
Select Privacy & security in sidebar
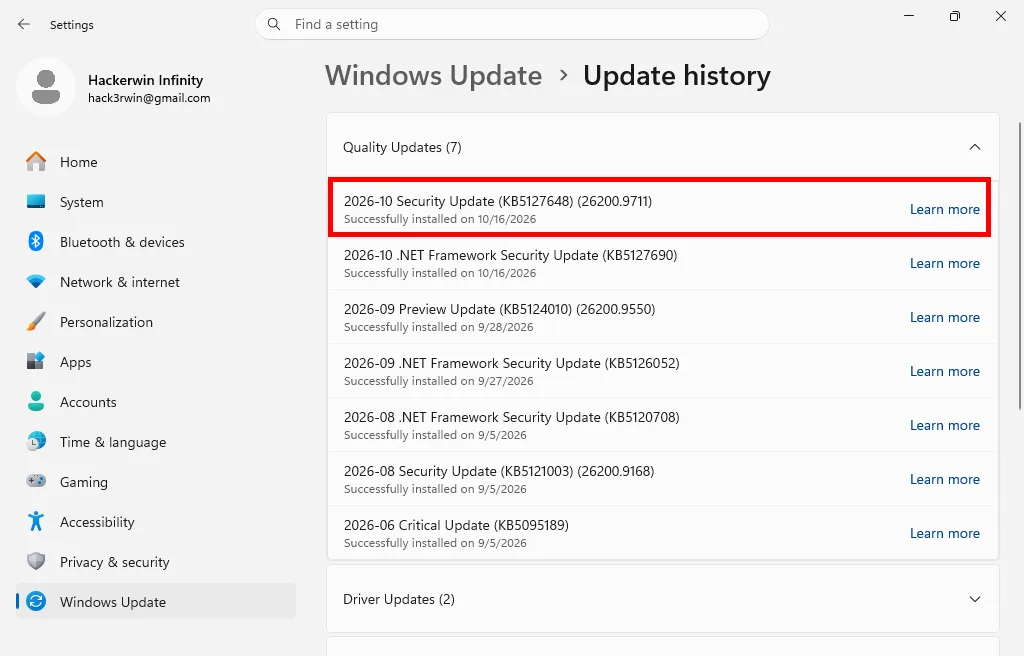tap(155, 562)
